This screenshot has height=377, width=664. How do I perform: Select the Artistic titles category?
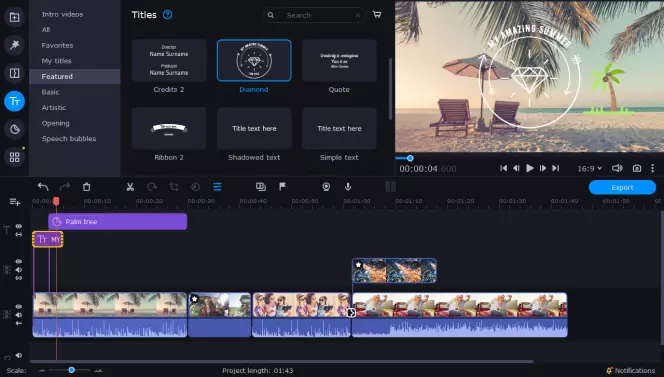point(54,108)
